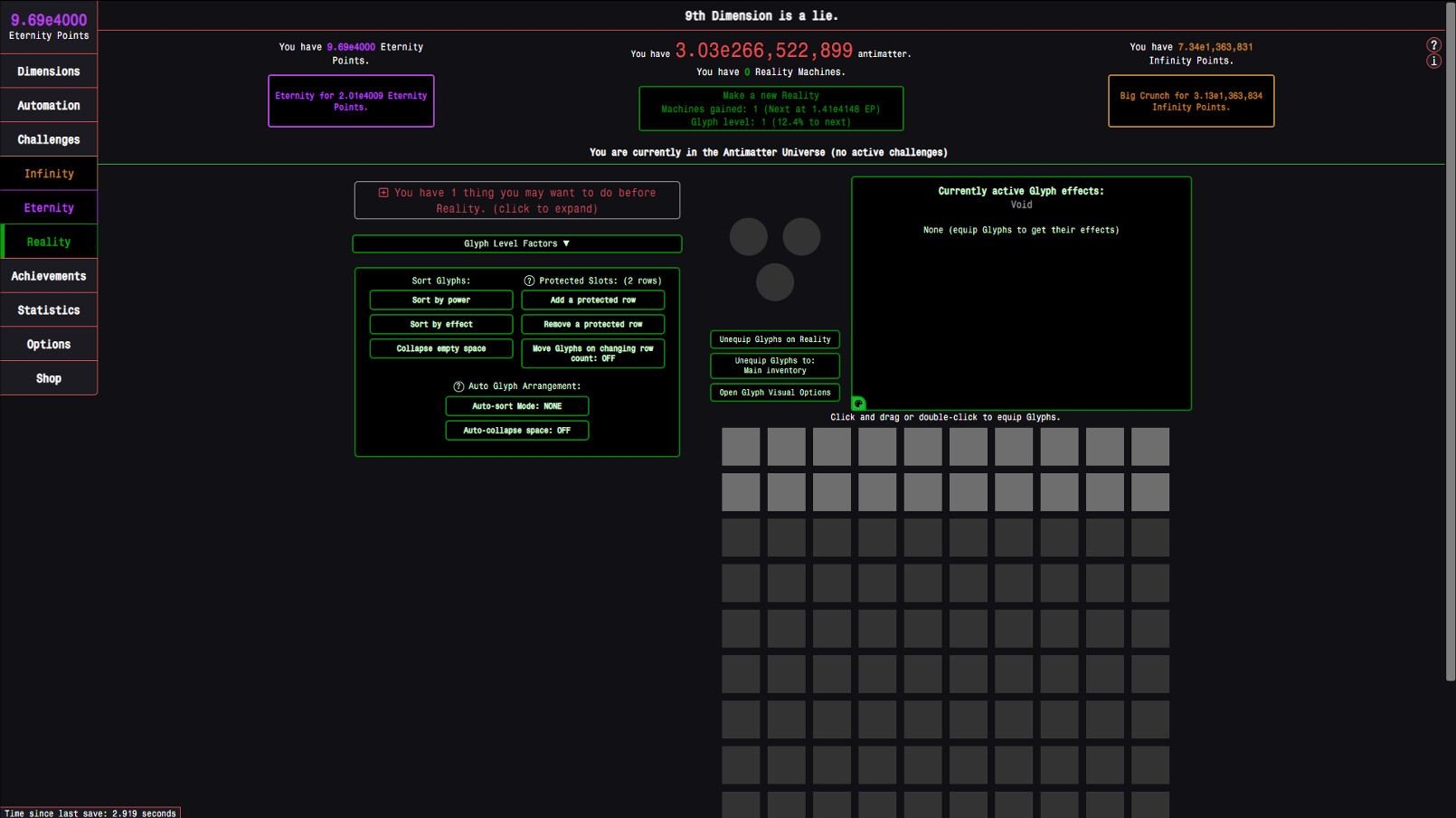
Task: Open the Automation tab in the sidebar
Action: click(x=48, y=105)
